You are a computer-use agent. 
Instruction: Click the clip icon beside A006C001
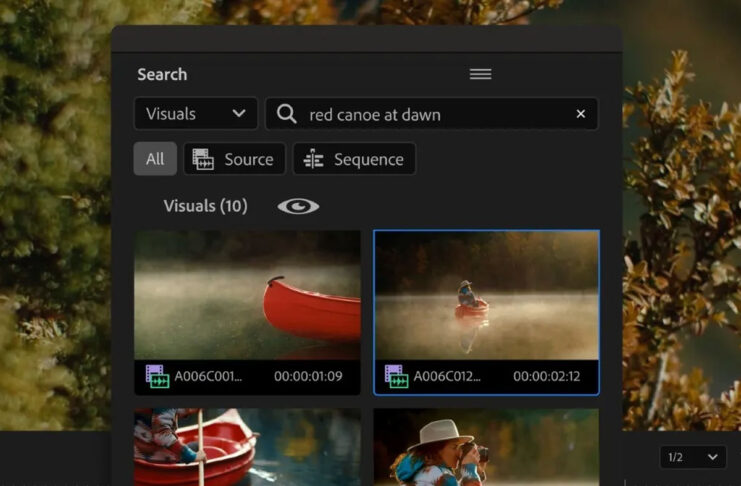[x=157, y=376]
